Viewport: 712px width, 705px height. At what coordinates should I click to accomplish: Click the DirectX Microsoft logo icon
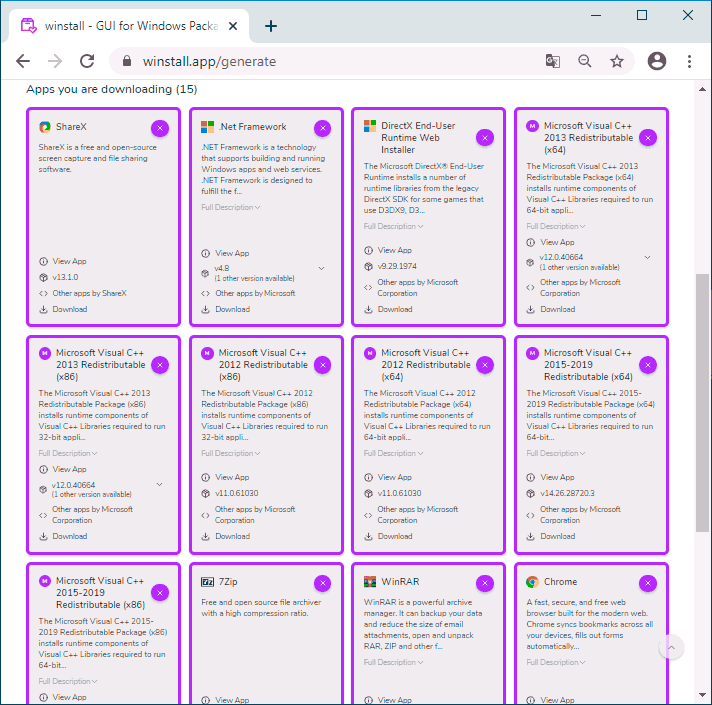[x=370, y=126]
